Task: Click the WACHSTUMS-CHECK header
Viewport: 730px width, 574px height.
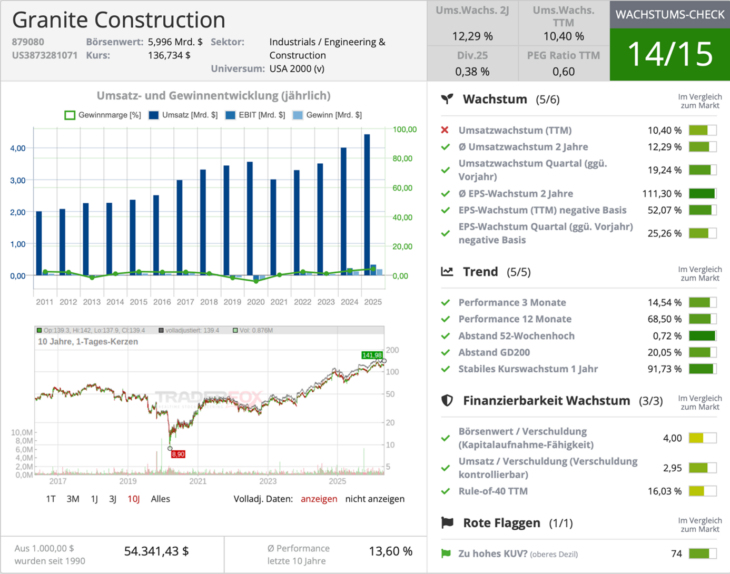Action: 670,14
